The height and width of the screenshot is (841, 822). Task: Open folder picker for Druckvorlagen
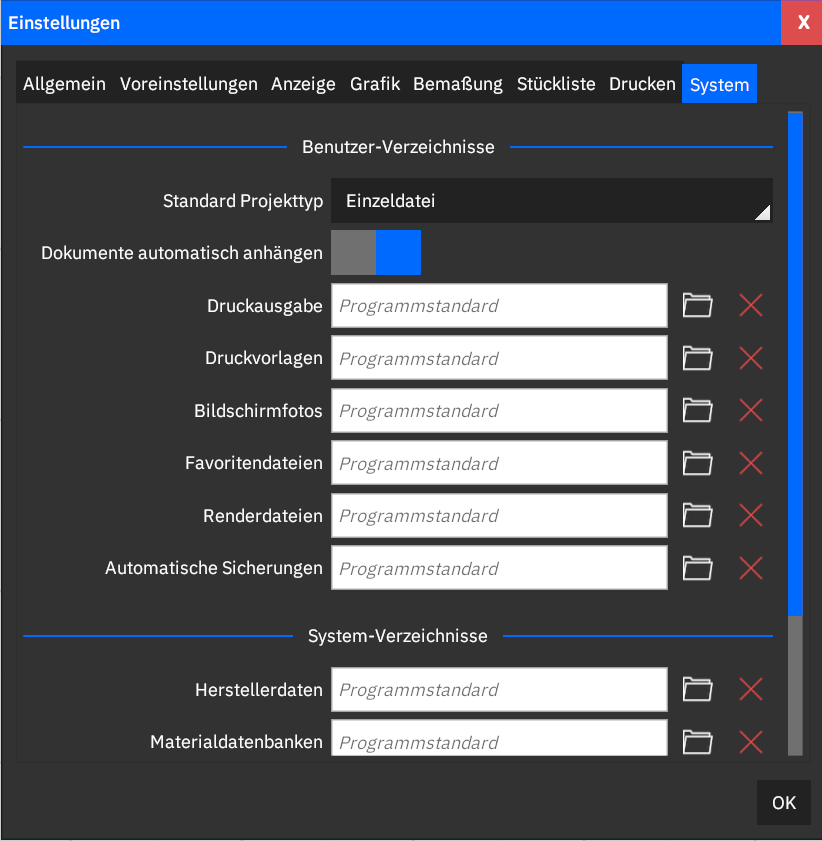[698, 358]
